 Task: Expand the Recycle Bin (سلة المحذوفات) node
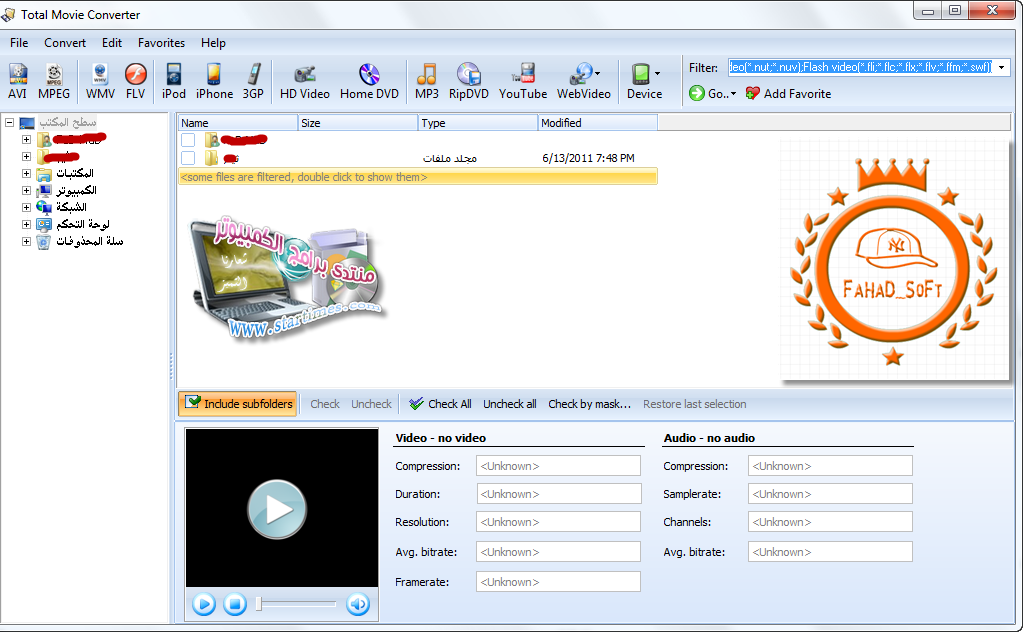pyautogui.click(x=26, y=241)
